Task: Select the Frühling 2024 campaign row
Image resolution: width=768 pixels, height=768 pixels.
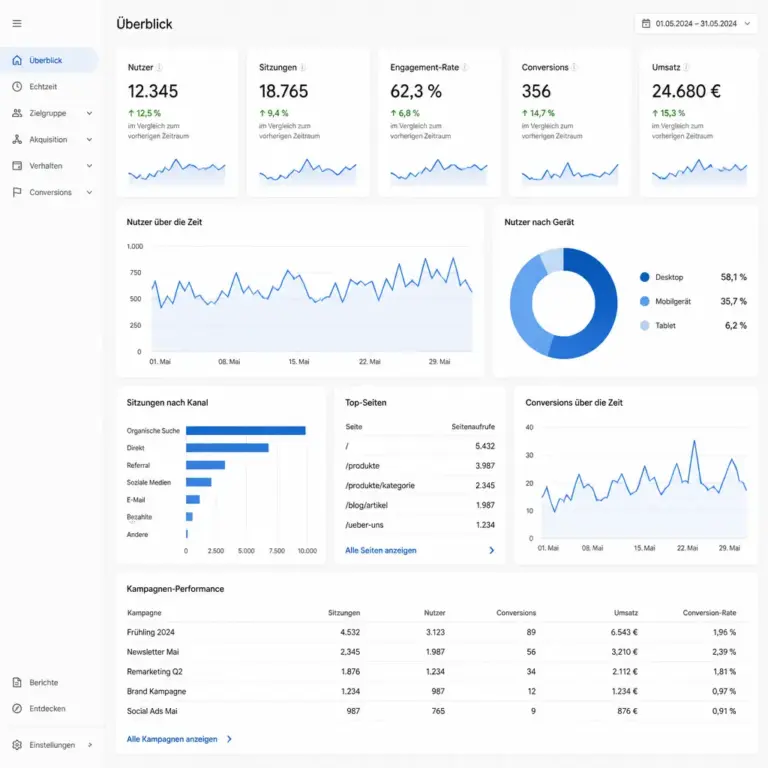Action: [x=432, y=632]
